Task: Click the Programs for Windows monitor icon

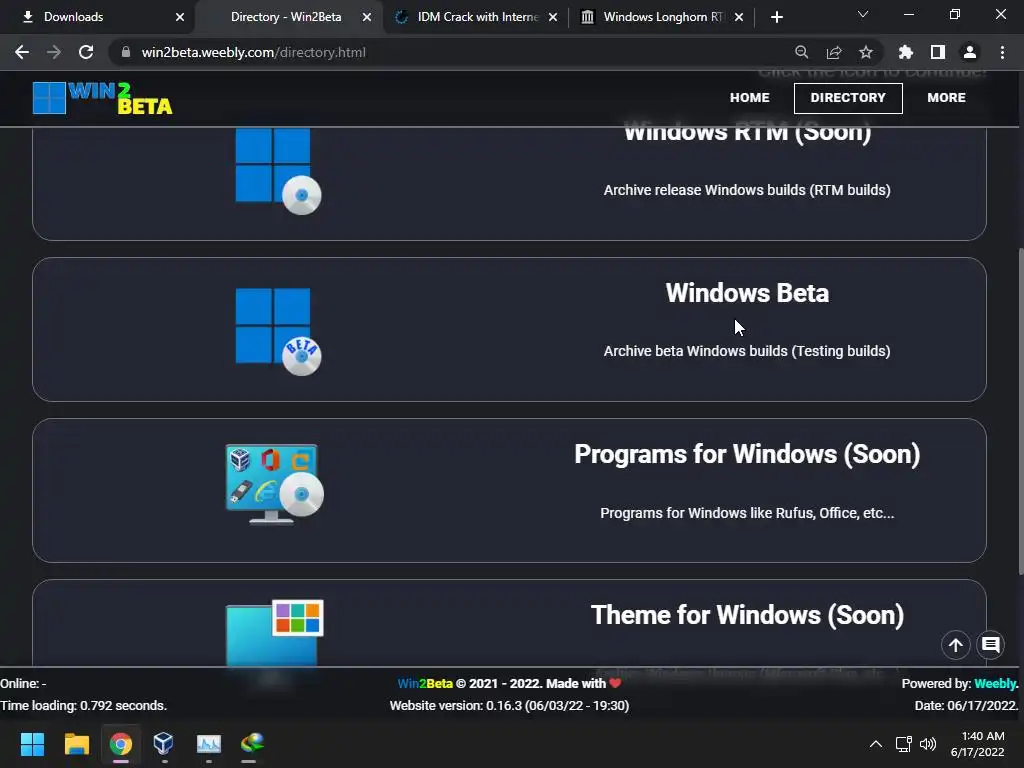Action: click(274, 484)
